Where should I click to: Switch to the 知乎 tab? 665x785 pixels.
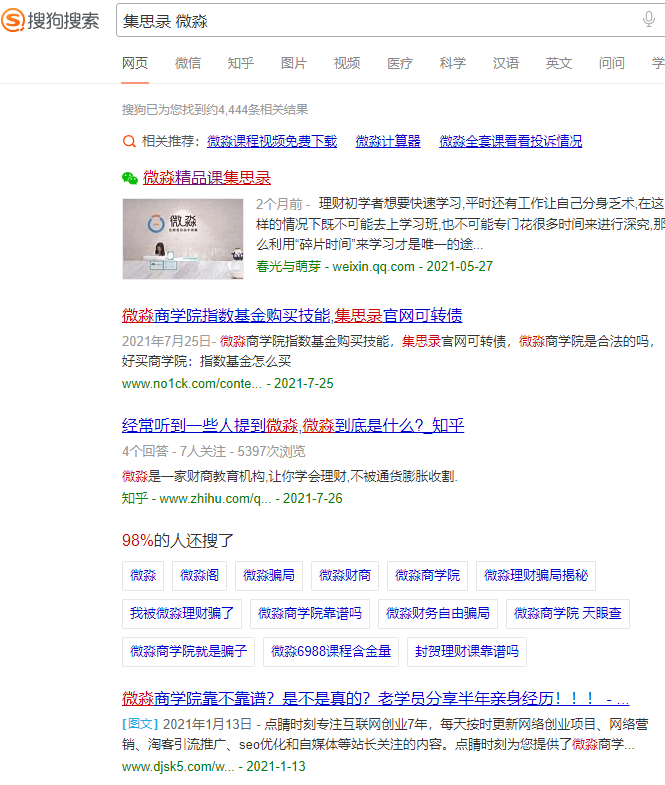(241, 63)
